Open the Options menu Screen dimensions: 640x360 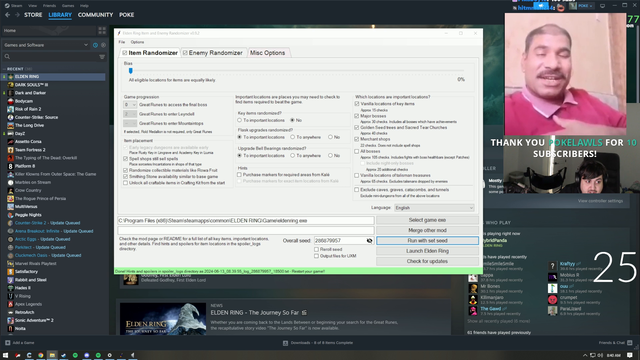[137, 42]
